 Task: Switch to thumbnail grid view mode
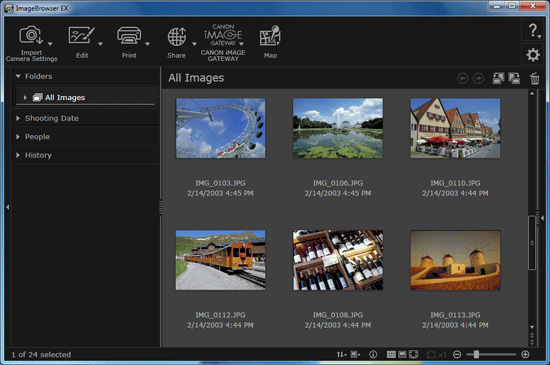pos(391,354)
